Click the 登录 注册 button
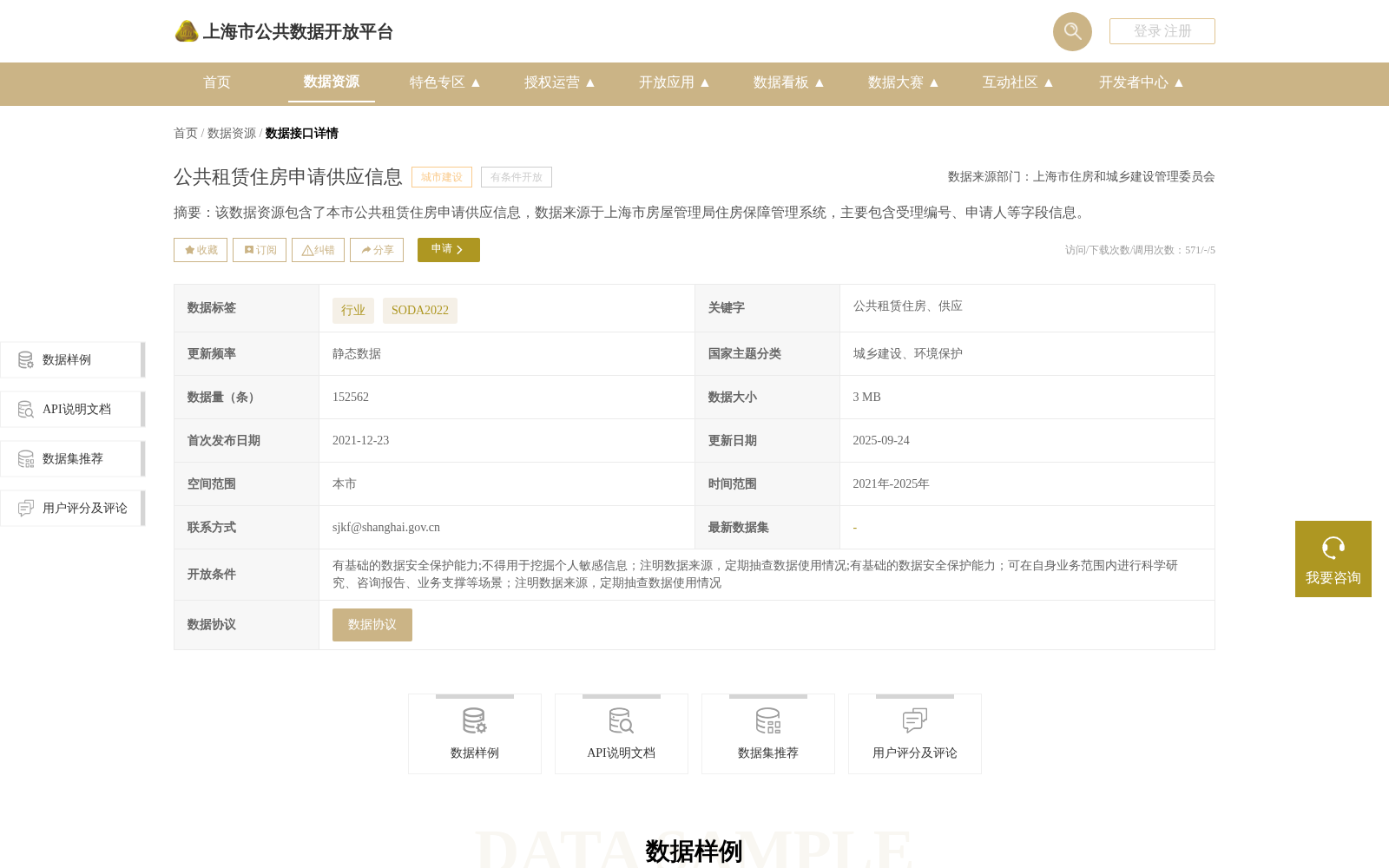This screenshot has height=868, width=1389. [x=1162, y=31]
